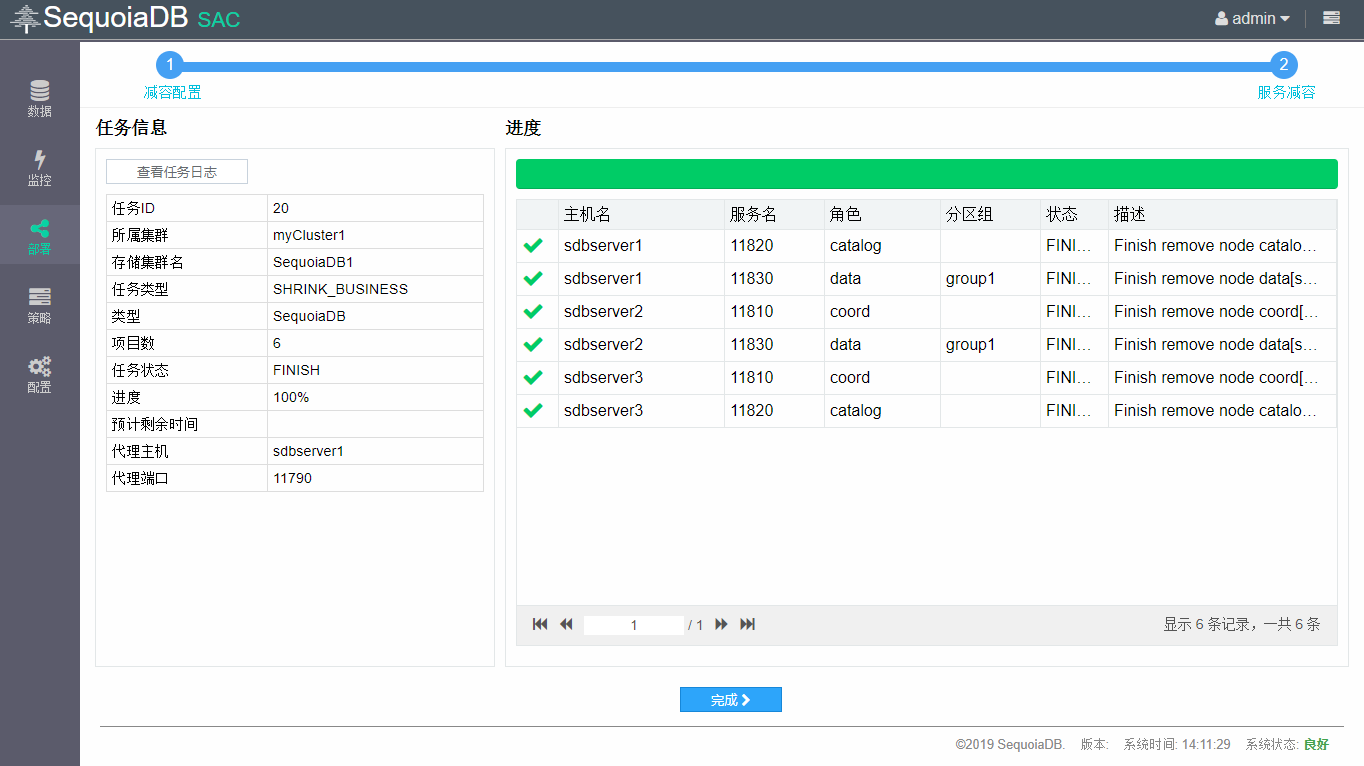Click checkmark for sdbserver1 11820 row

533,245
